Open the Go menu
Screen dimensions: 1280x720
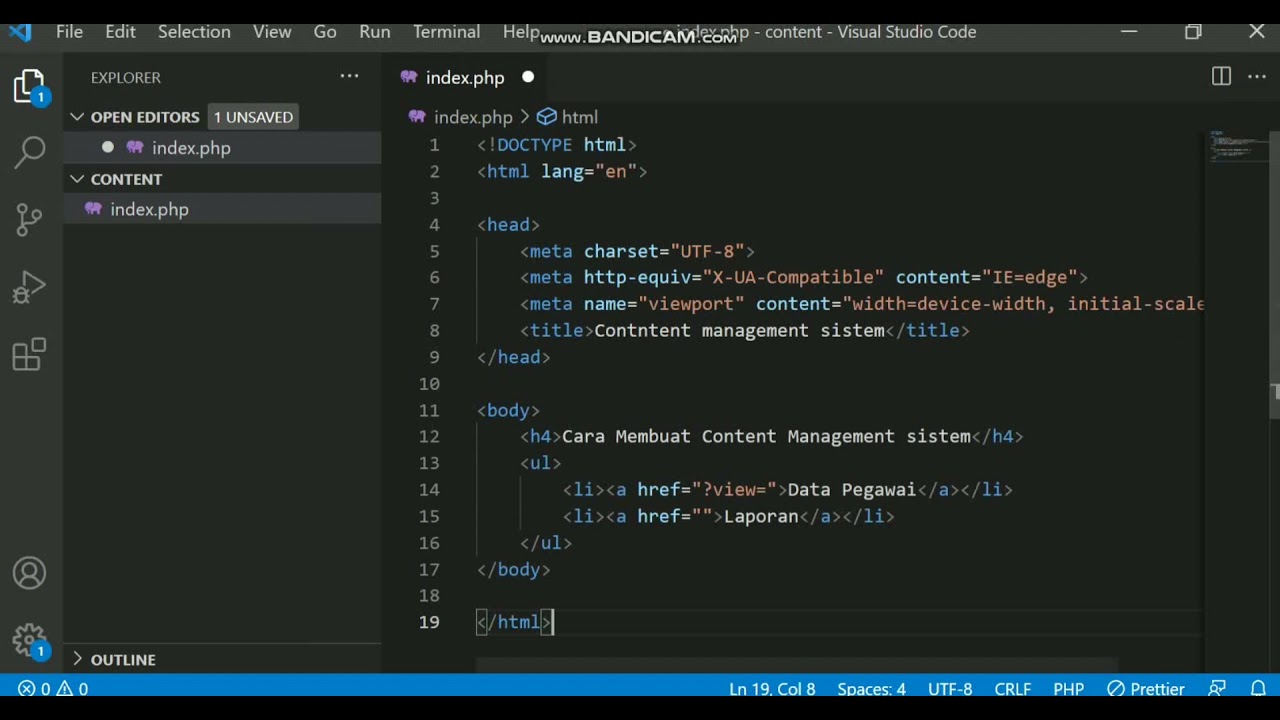[x=325, y=32]
